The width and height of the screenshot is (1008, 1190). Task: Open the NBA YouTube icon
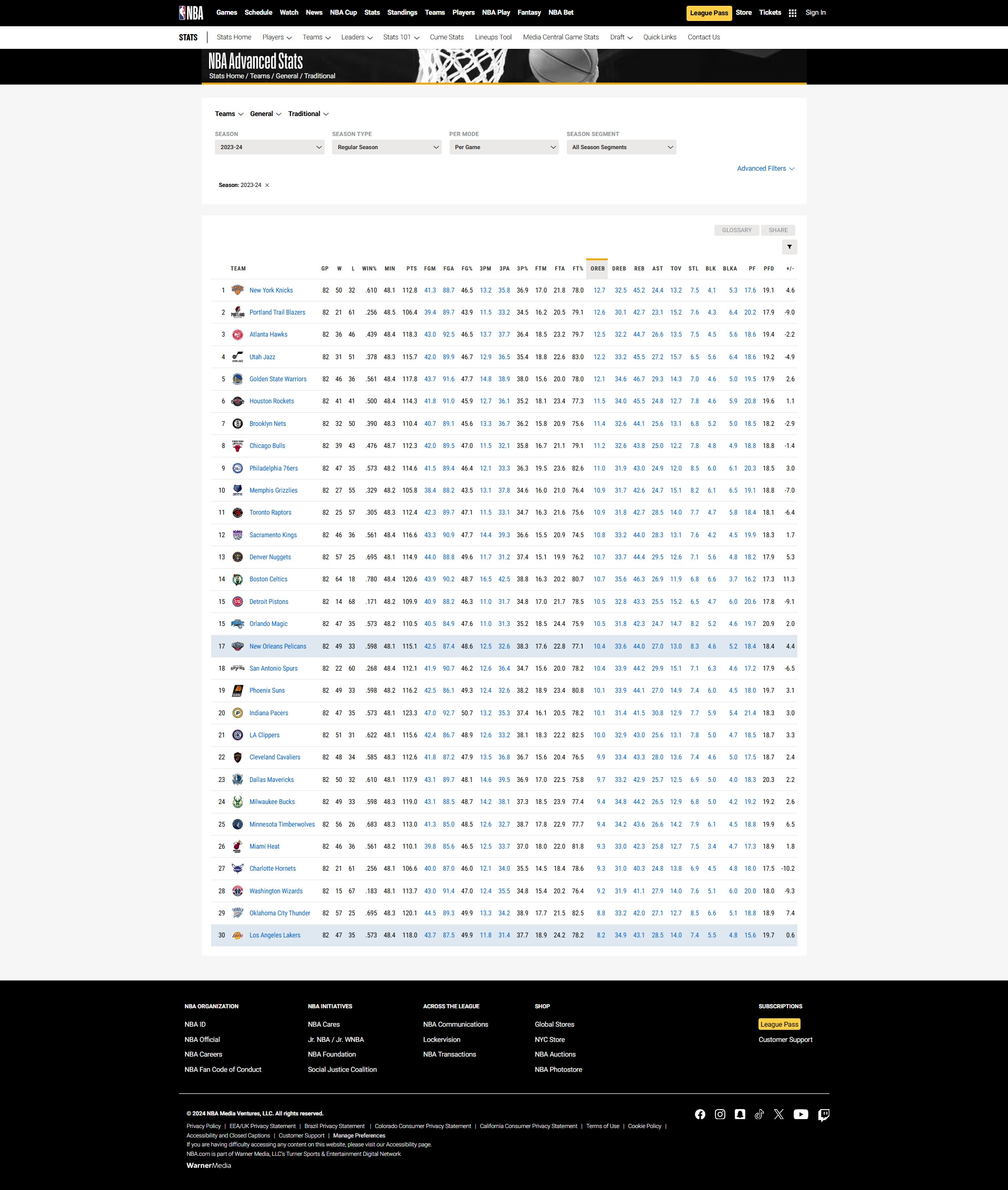[x=801, y=1114]
